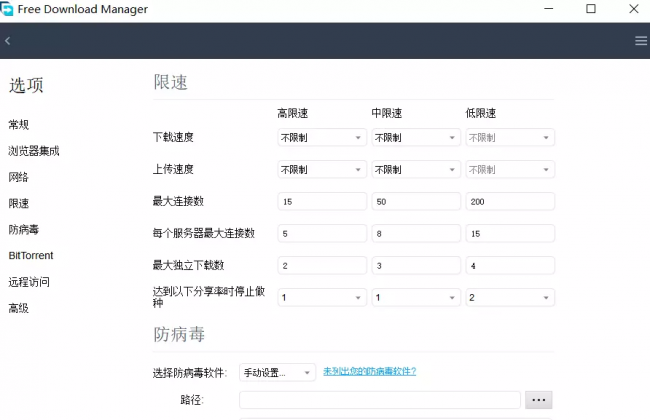The image size is (650, 420).
Task: Click 最大独立下载数 低限速 field
Action: (510, 265)
